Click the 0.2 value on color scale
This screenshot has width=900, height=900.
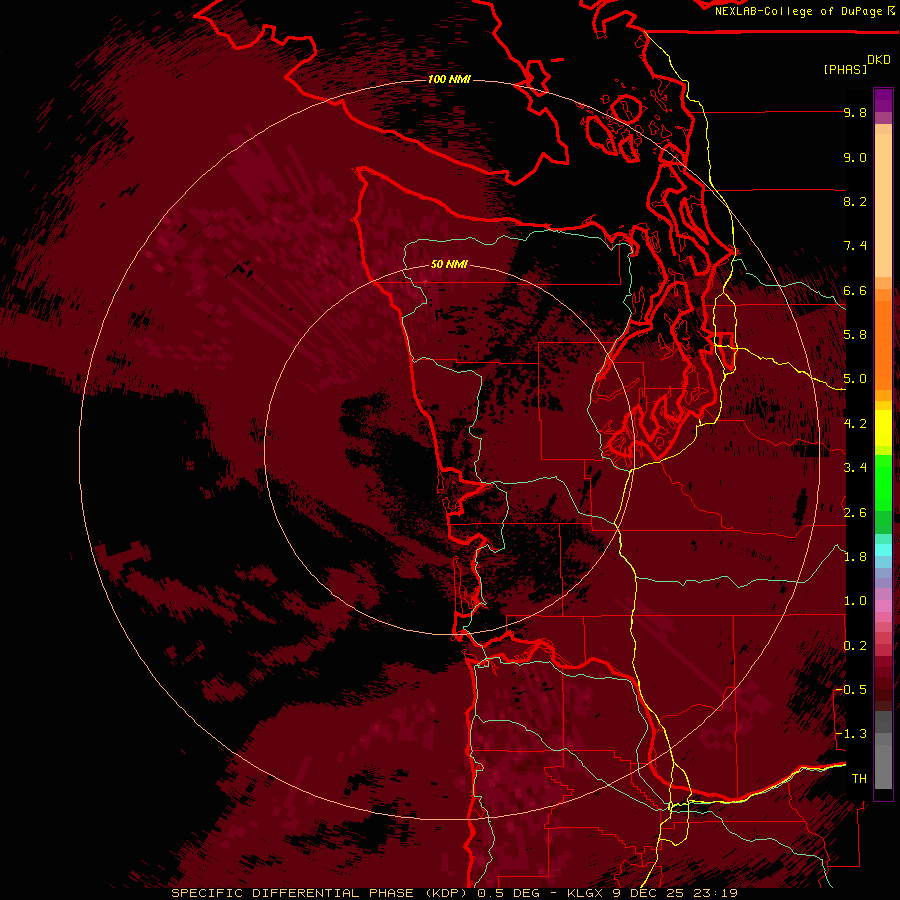pyautogui.click(x=855, y=646)
